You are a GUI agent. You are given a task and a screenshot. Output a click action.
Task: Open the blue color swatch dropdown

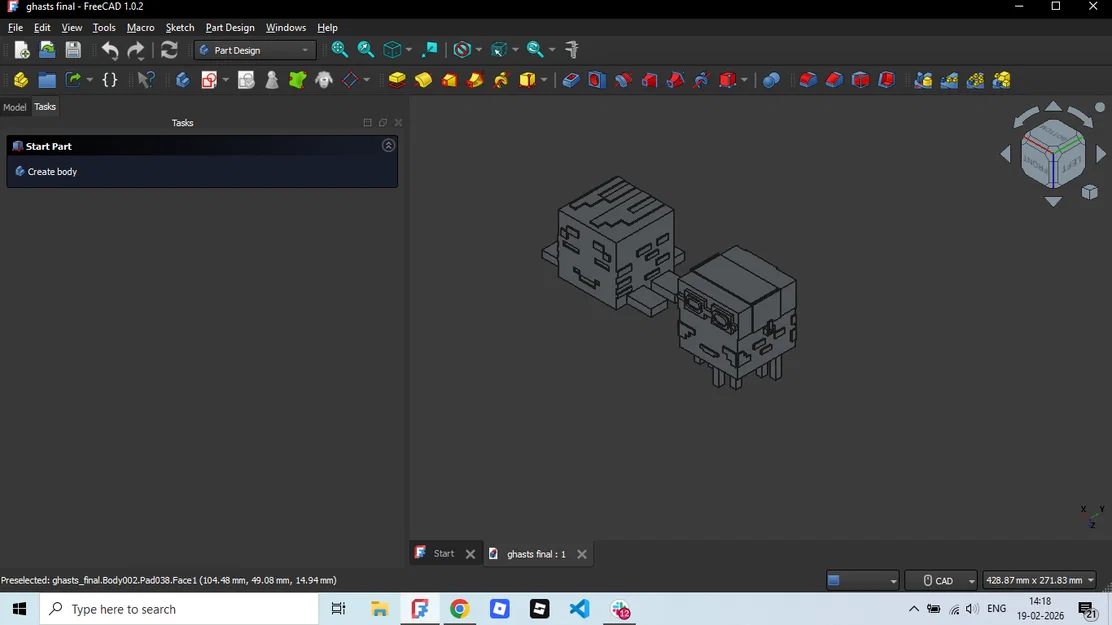point(862,580)
